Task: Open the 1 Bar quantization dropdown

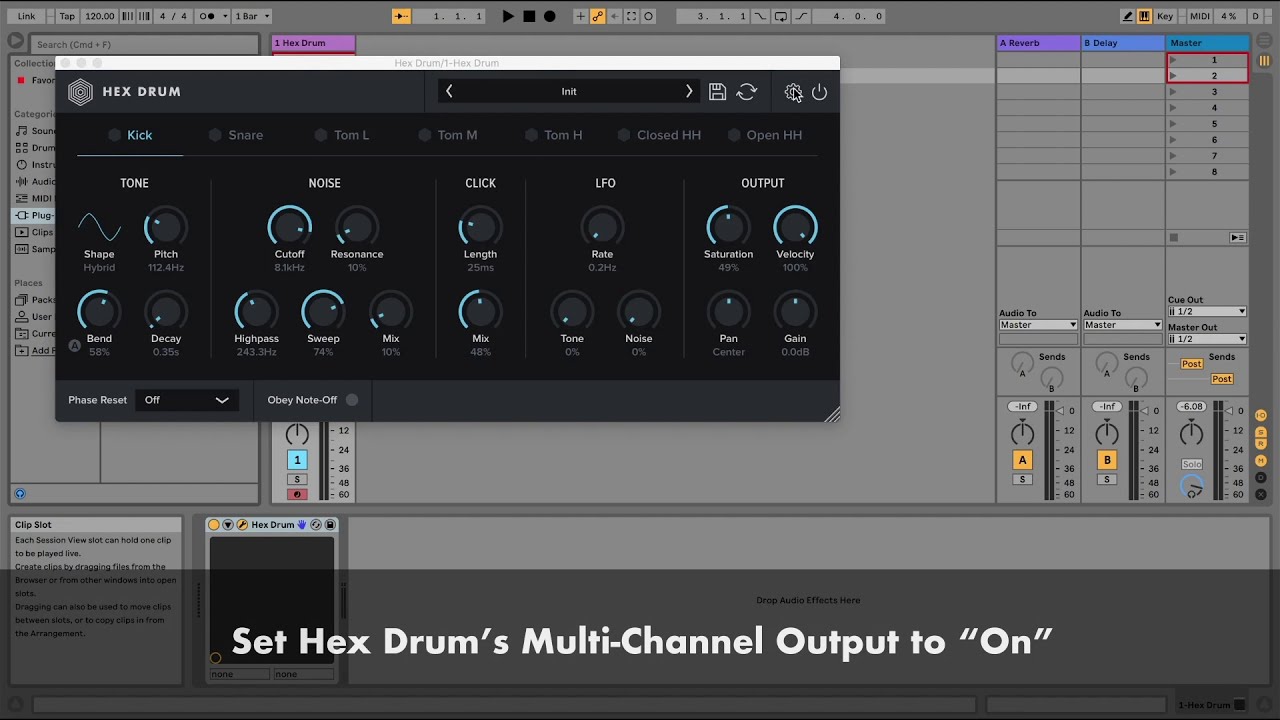Action: [x=251, y=16]
